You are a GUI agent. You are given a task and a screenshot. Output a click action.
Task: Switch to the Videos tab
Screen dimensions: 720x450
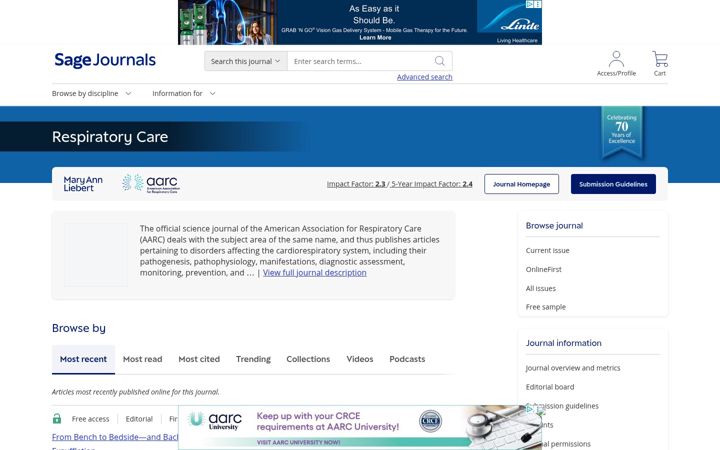pos(360,359)
